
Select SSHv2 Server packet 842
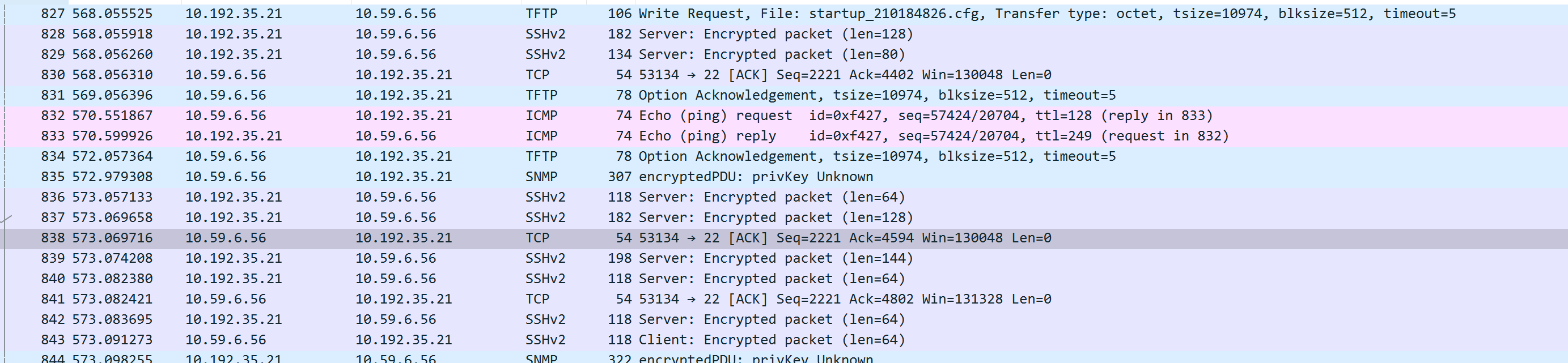click(x=731, y=319)
